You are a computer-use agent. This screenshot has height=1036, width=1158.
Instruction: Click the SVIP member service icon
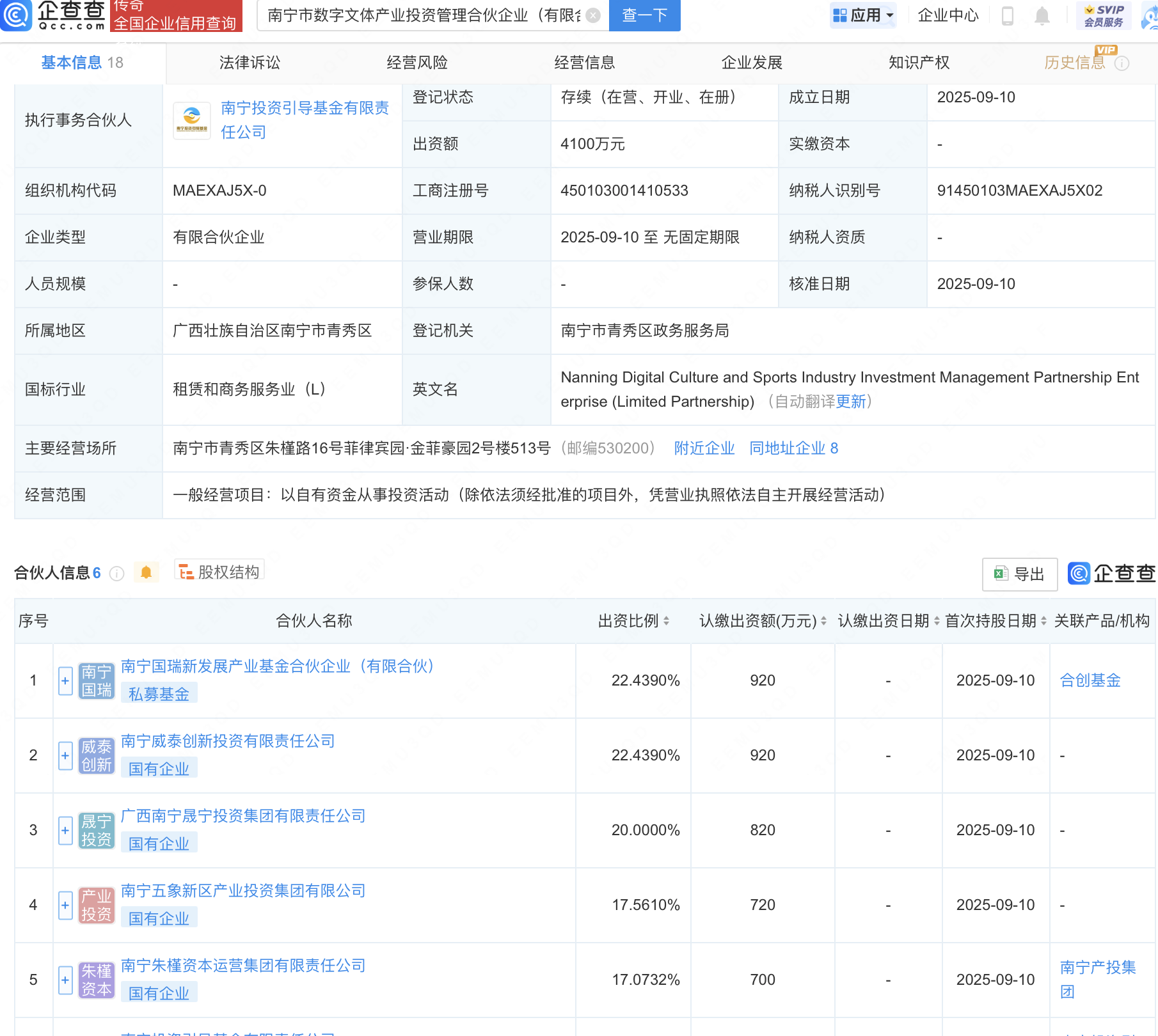coord(1104,15)
